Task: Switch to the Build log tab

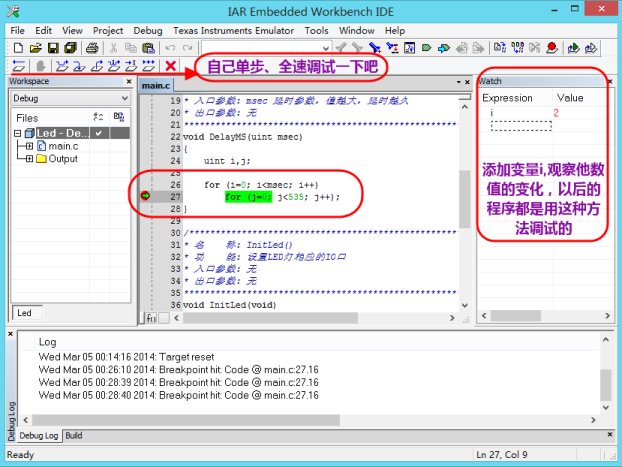Action: 74,435
